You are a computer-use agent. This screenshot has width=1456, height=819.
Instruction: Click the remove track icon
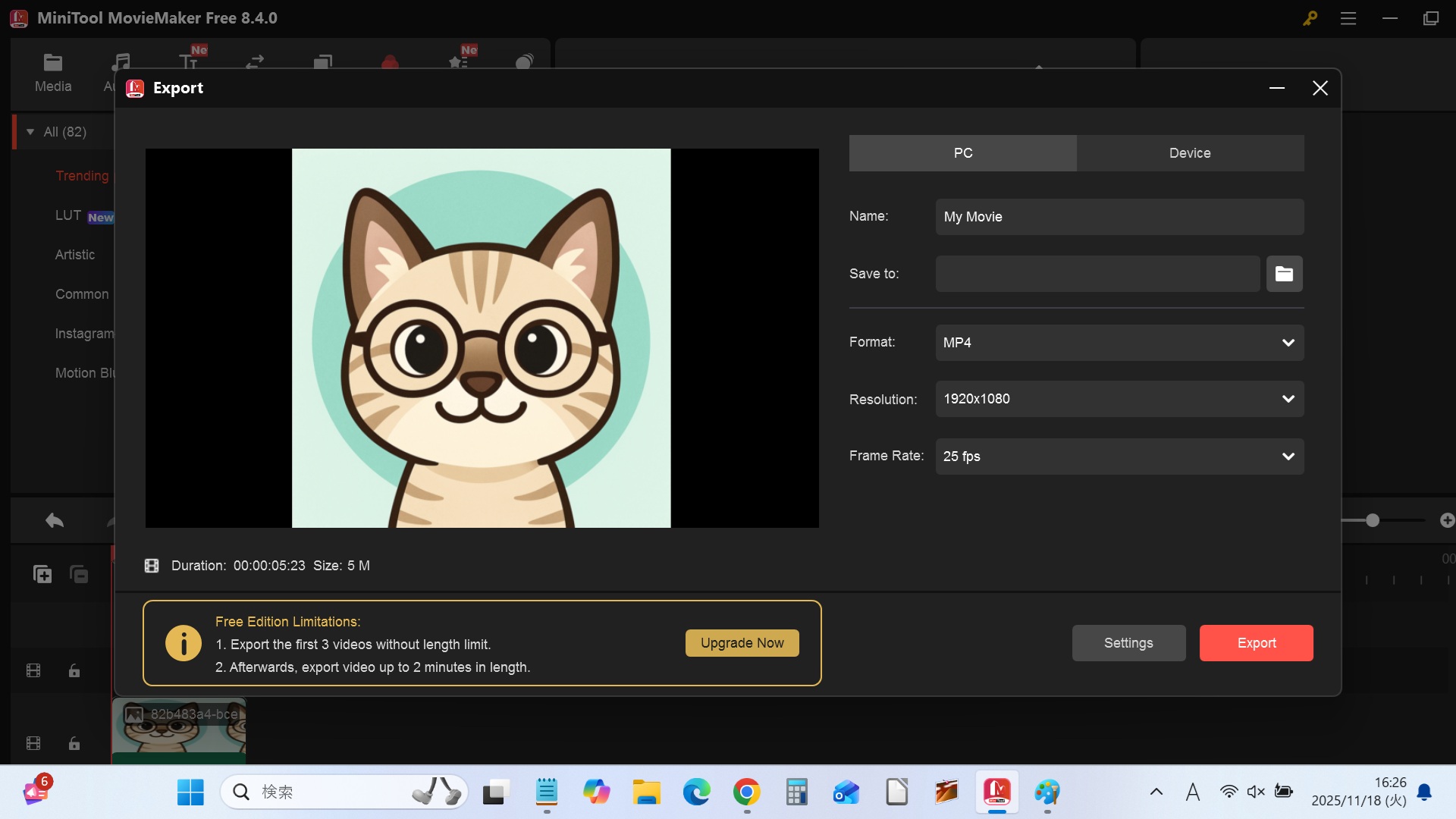pos(79,574)
